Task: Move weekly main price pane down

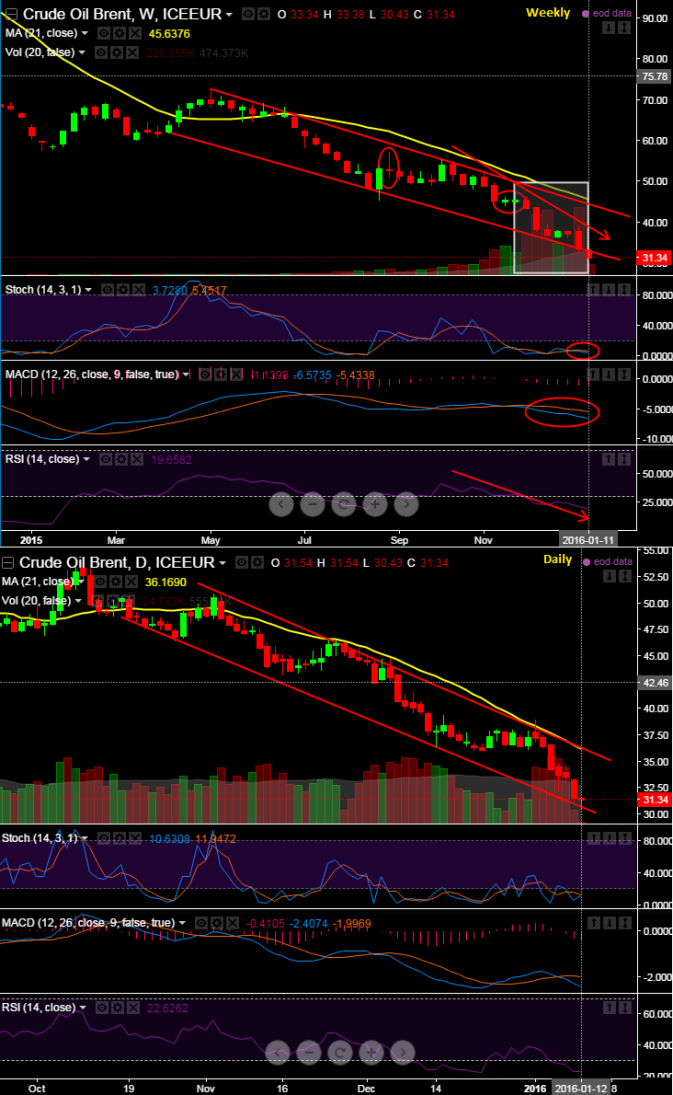Action: click(x=609, y=28)
